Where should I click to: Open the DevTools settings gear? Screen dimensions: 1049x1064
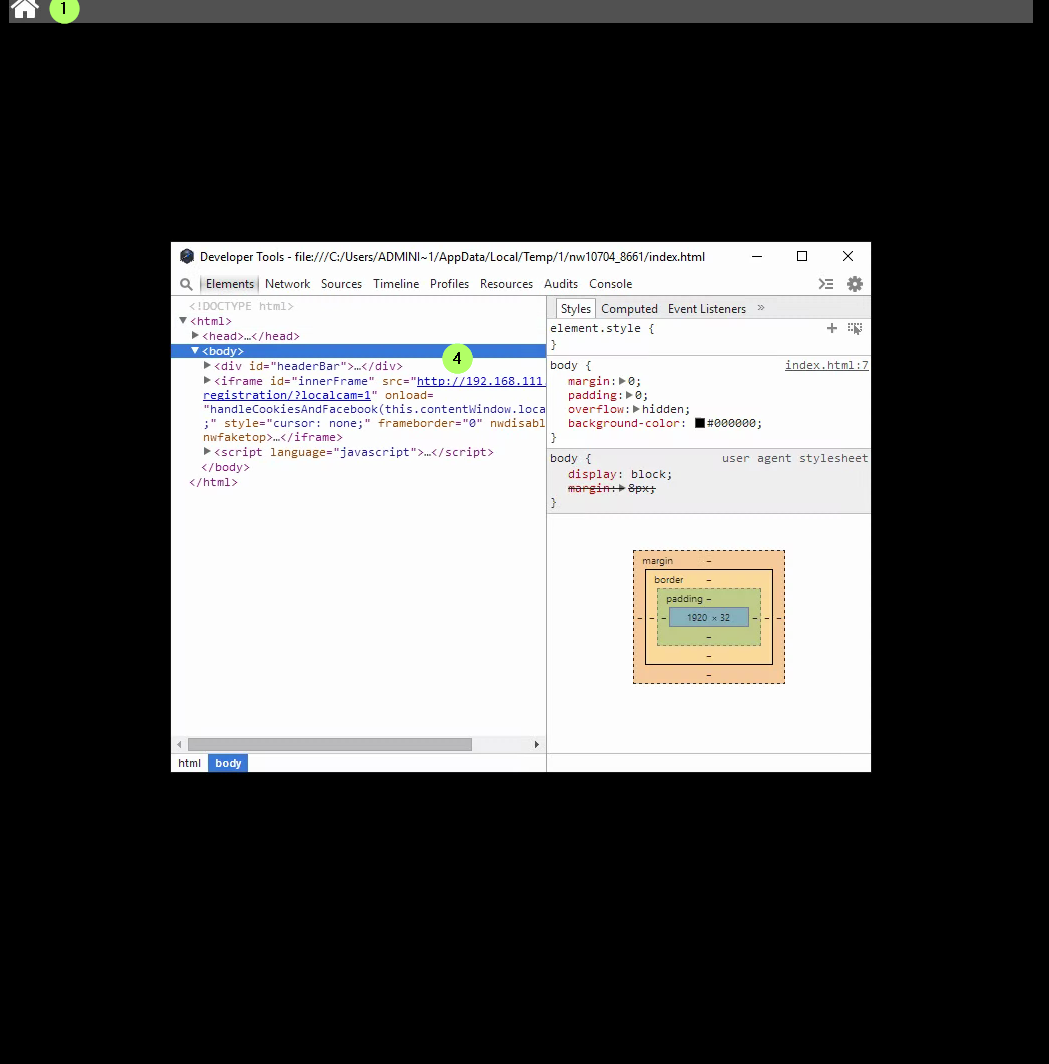point(855,284)
